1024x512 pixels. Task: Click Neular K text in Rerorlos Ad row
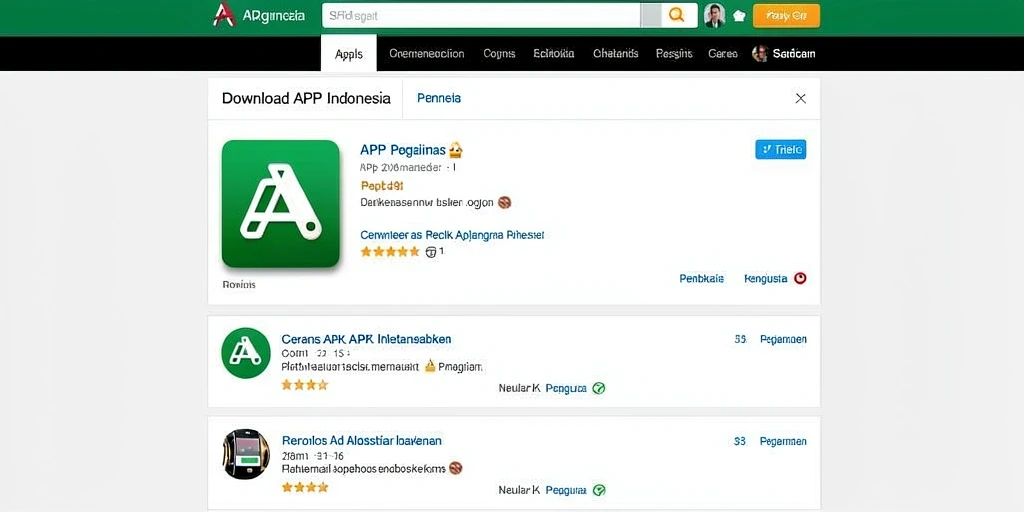519,490
